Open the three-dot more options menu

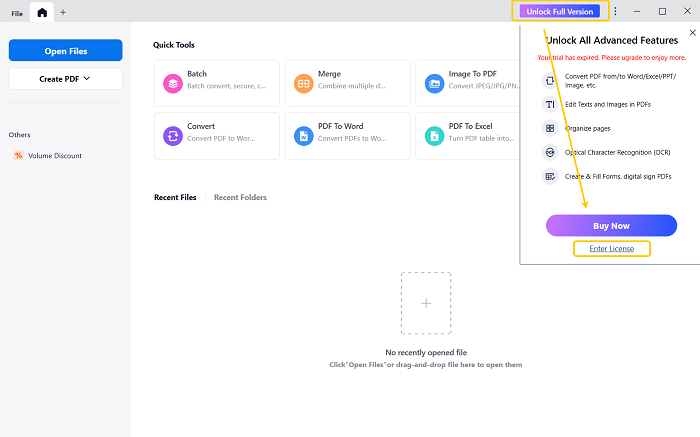615,12
